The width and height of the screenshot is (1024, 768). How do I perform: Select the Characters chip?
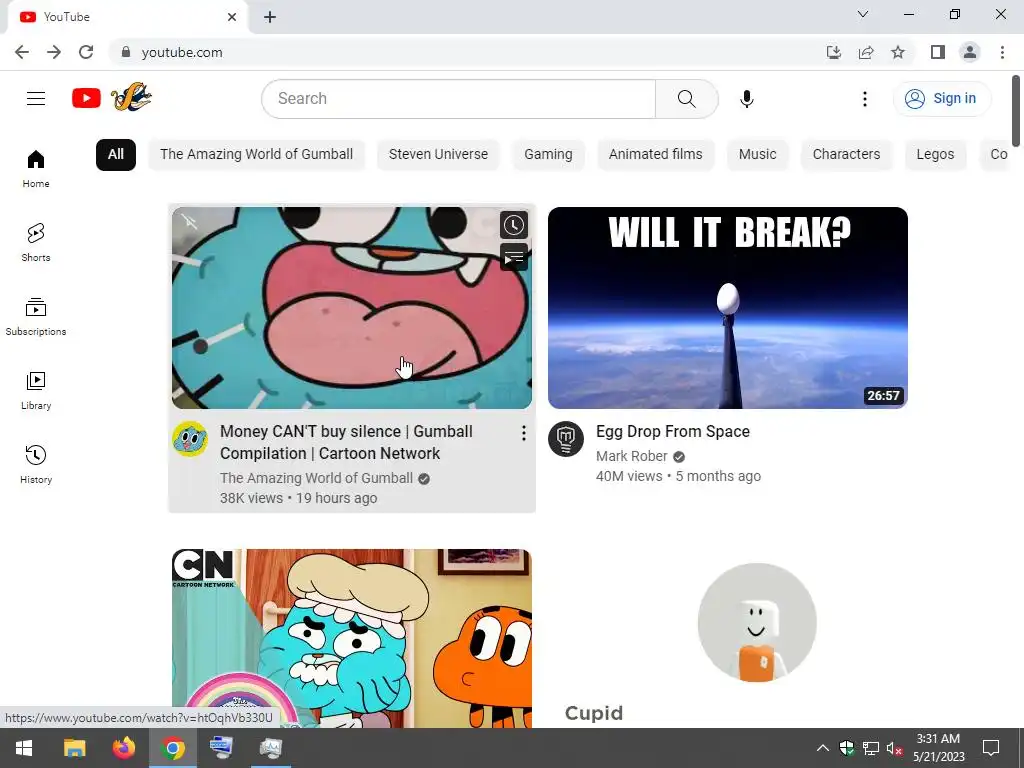pos(846,155)
